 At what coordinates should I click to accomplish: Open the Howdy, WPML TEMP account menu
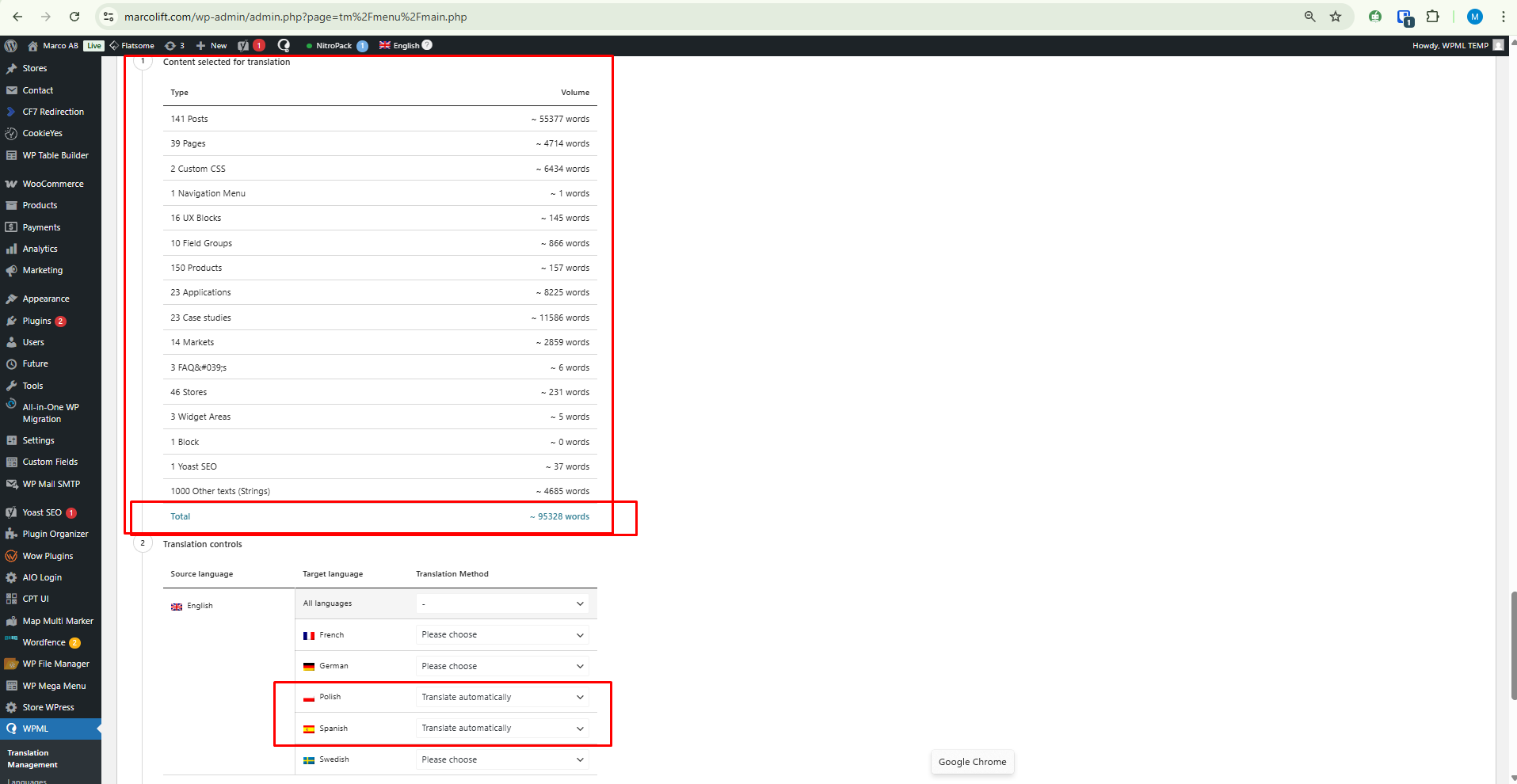coord(1458,46)
